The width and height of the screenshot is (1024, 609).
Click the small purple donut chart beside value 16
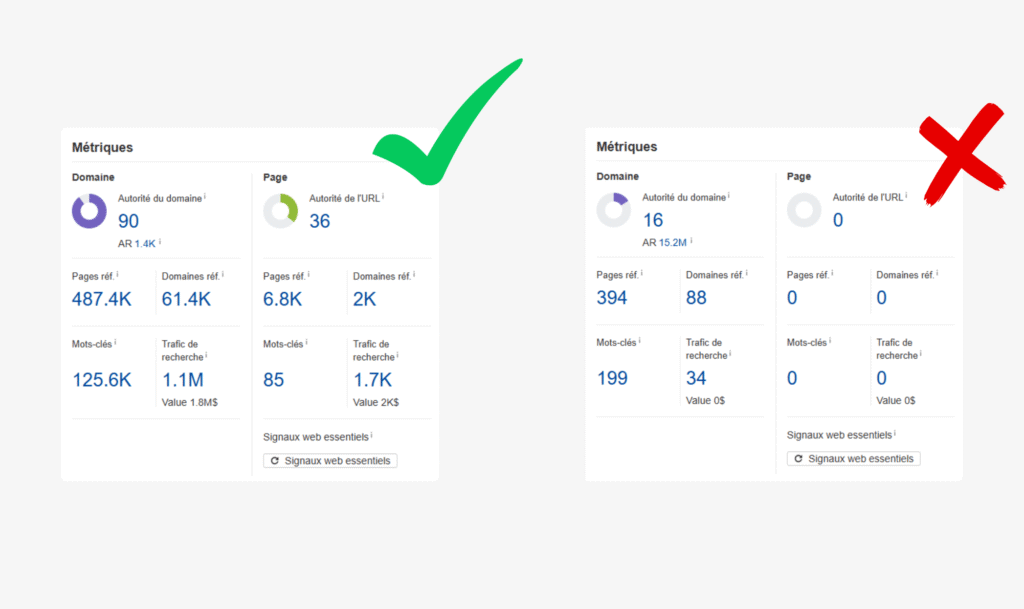point(614,210)
